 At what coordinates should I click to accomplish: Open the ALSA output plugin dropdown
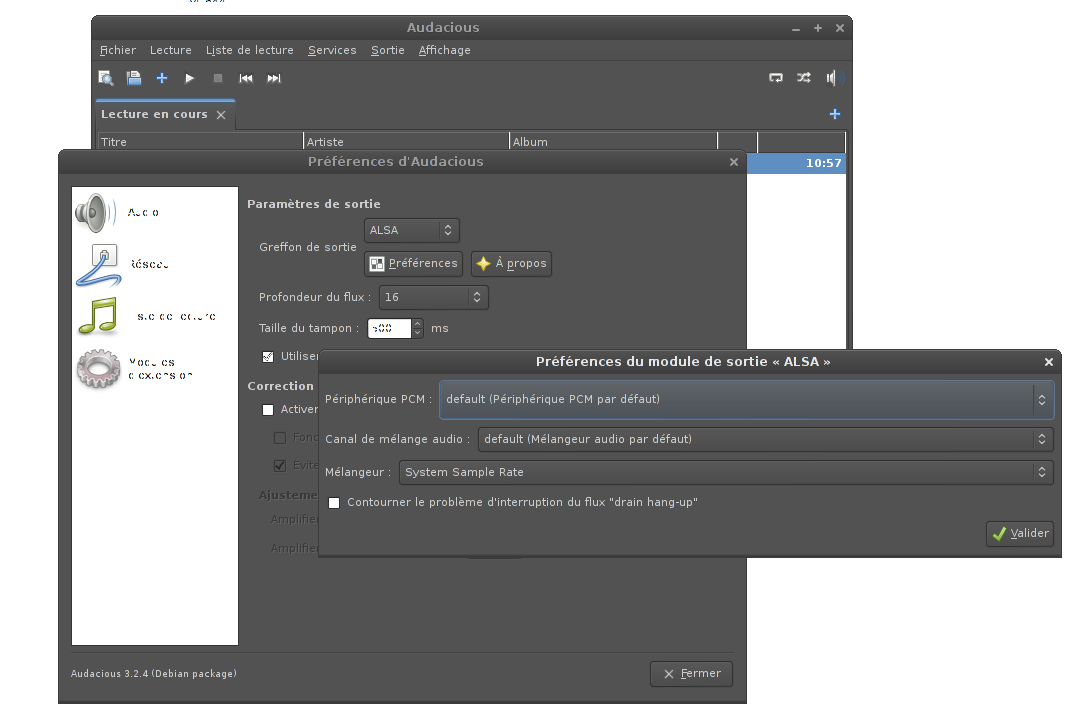411,230
